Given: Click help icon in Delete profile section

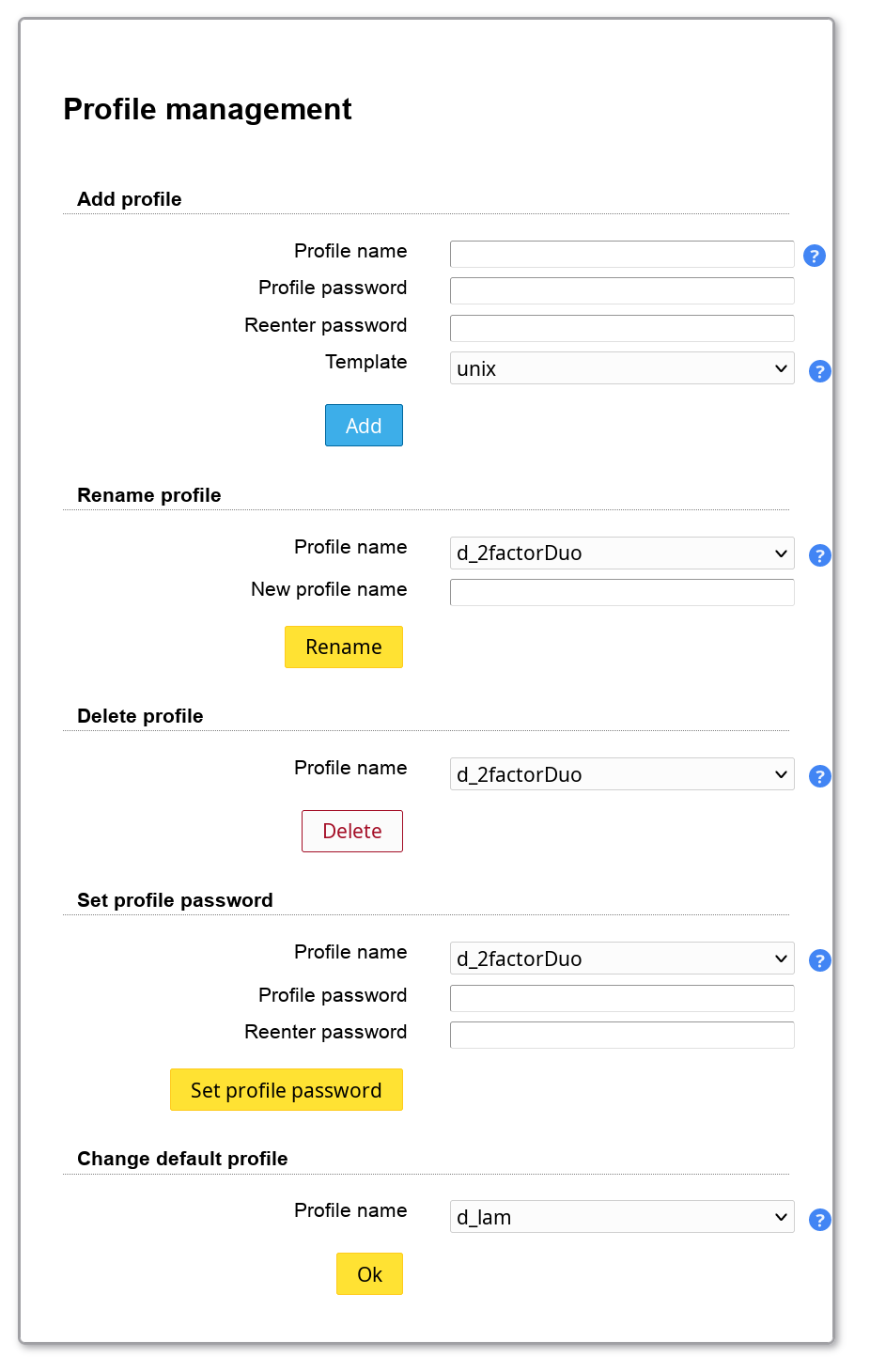Looking at the screenshot, I should pos(820,776).
